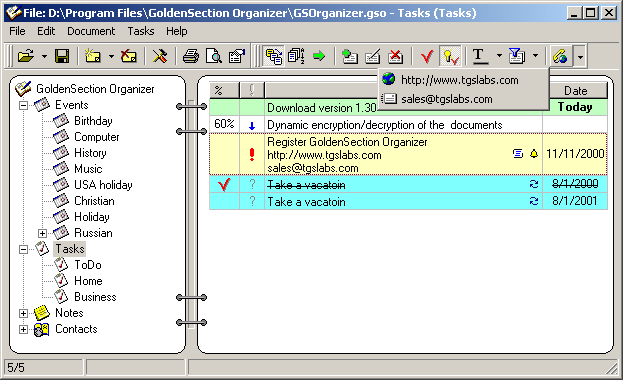
Task: Click red checkmark on completed vacation task
Action: click(224, 184)
